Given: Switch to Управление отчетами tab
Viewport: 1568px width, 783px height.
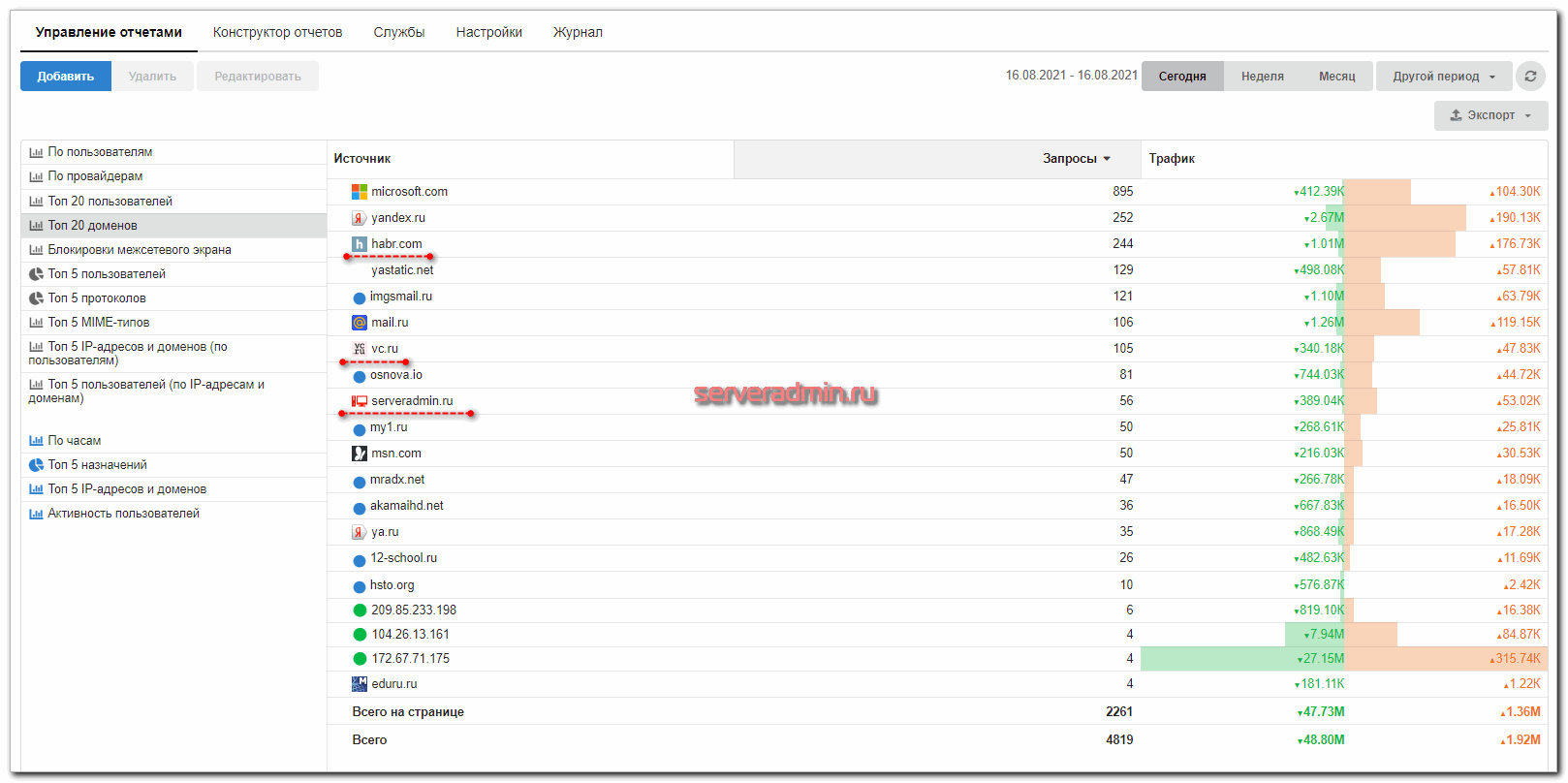Looking at the screenshot, I should (x=109, y=32).
